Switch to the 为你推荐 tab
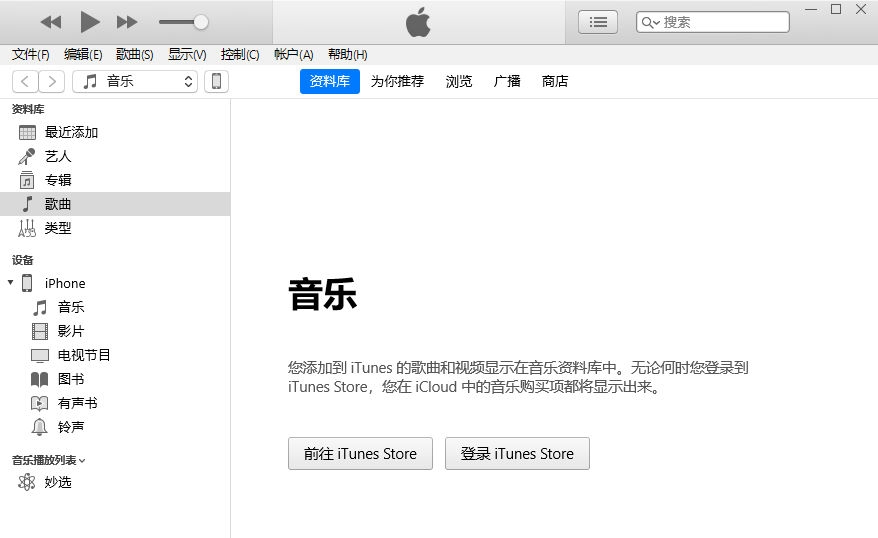Screen dimensions: 878x538 397,82
